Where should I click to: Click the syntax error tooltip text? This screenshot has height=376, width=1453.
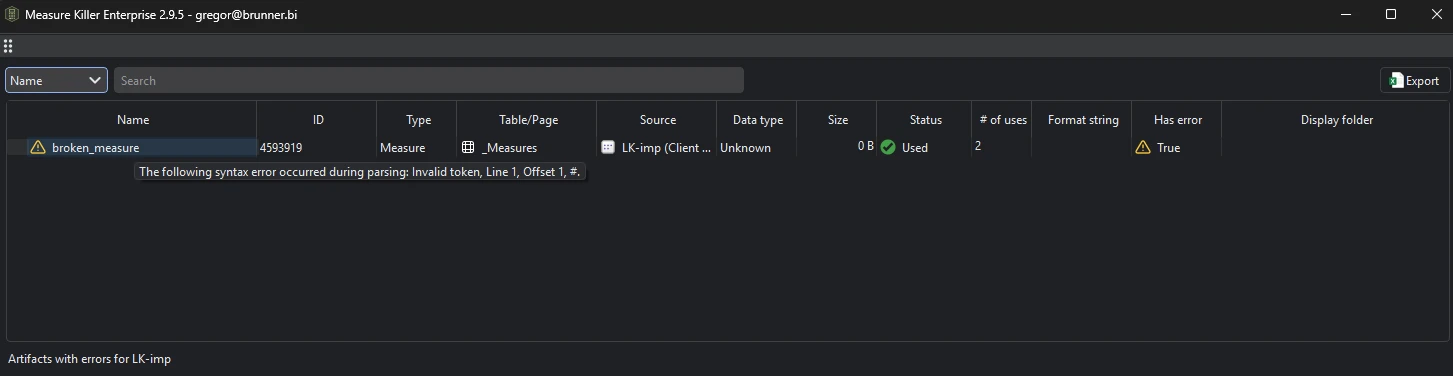point(360,172)
